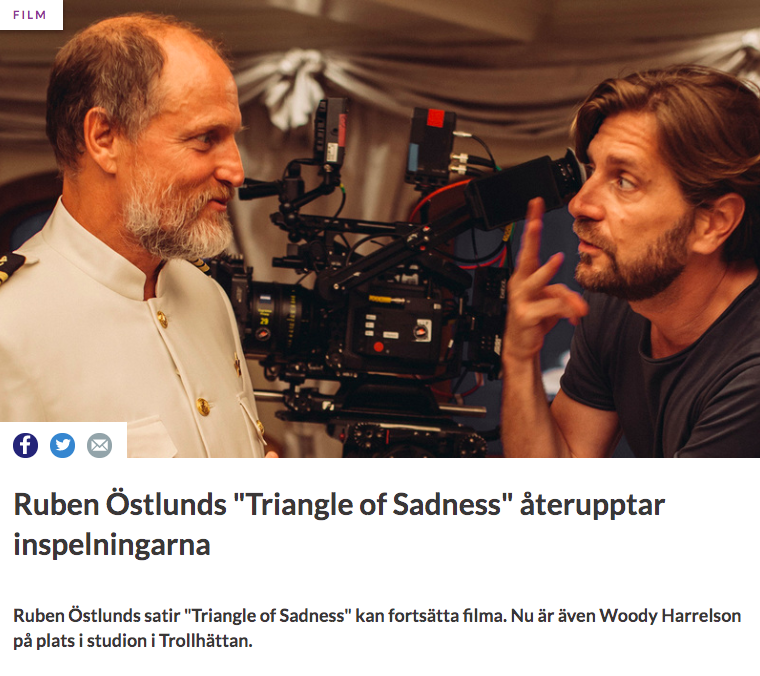
Task: Click the epaulette on the uniform shoulder
Action: click(x=11, y=267)
